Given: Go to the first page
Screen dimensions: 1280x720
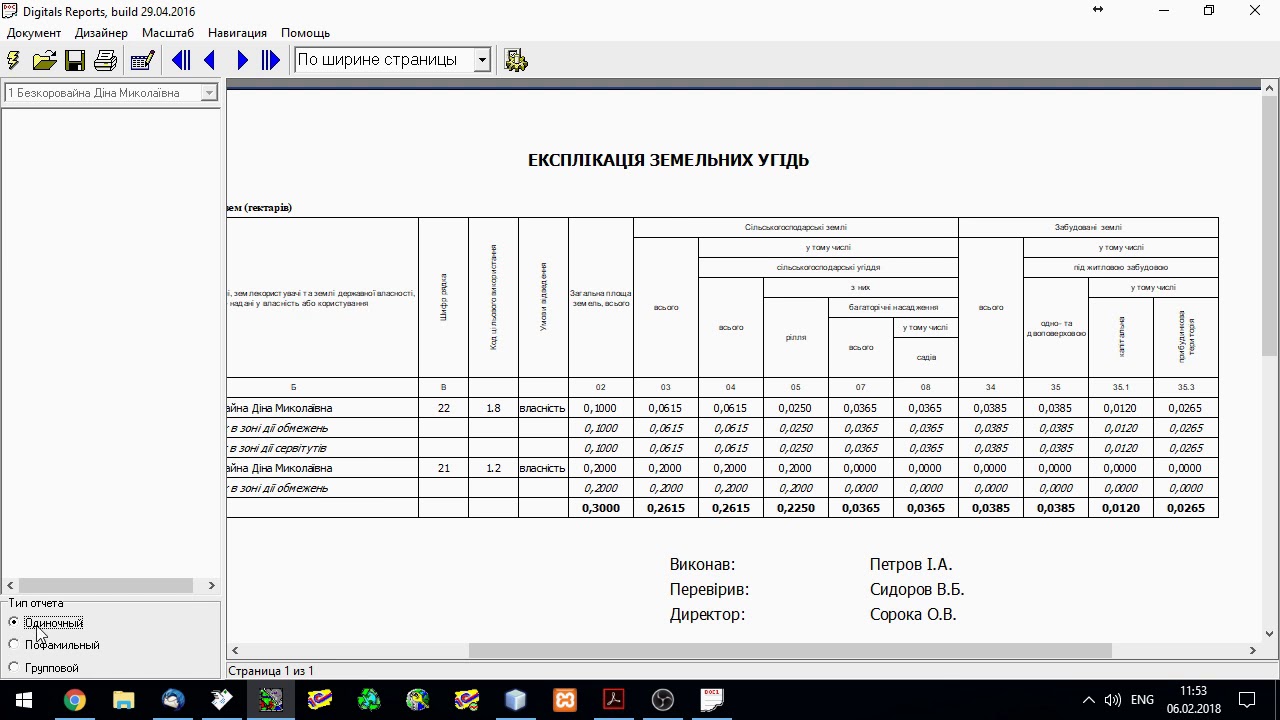Looking at the screenshot, I should [181, 61].
